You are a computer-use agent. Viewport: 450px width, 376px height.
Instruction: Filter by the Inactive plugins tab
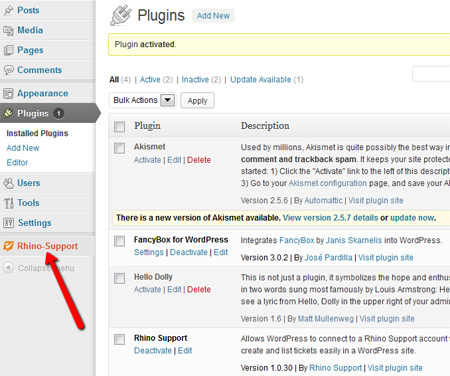[x=195, y=80]
